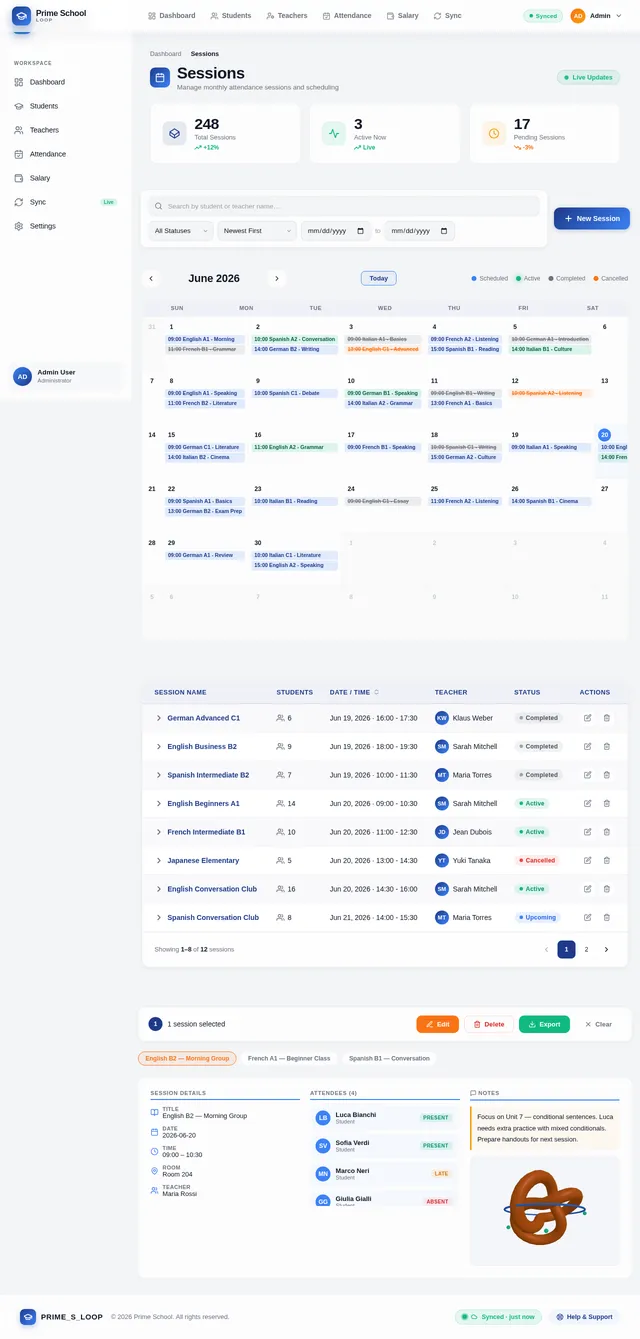Open the All Statuses dropdown

pos(180,231)
